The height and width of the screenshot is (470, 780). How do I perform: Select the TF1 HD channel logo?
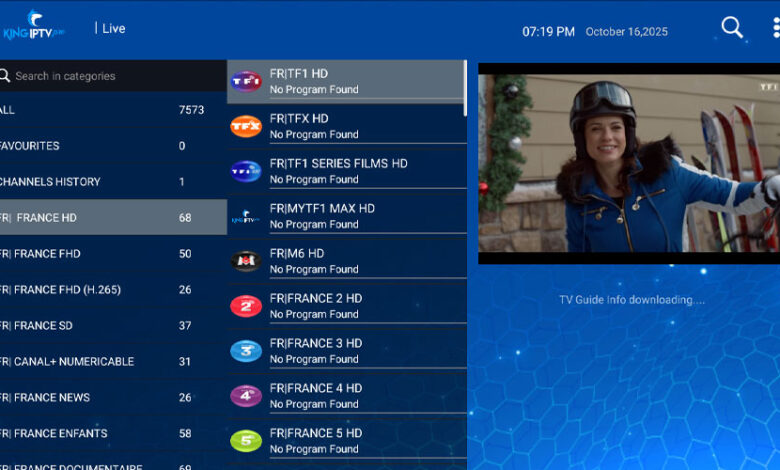pos(246,81)
